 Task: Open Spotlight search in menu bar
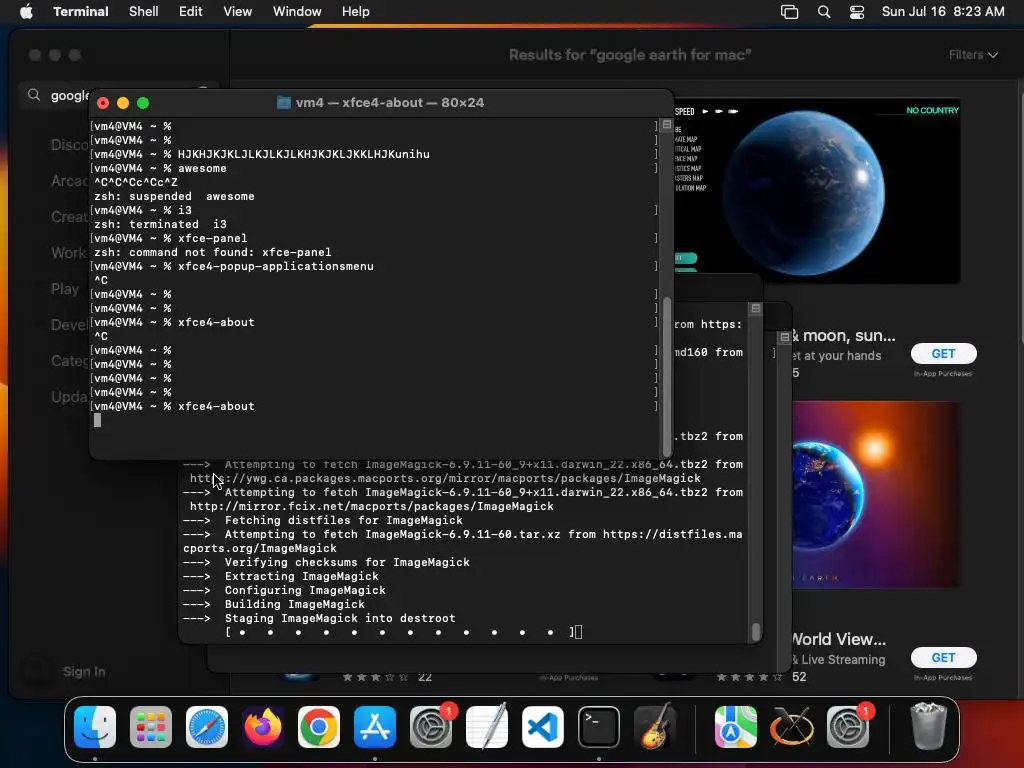point(824,12)
